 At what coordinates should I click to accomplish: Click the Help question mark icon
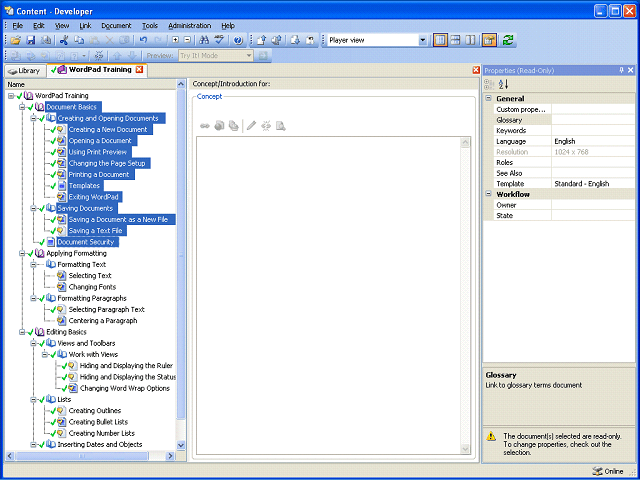(237, 40)
